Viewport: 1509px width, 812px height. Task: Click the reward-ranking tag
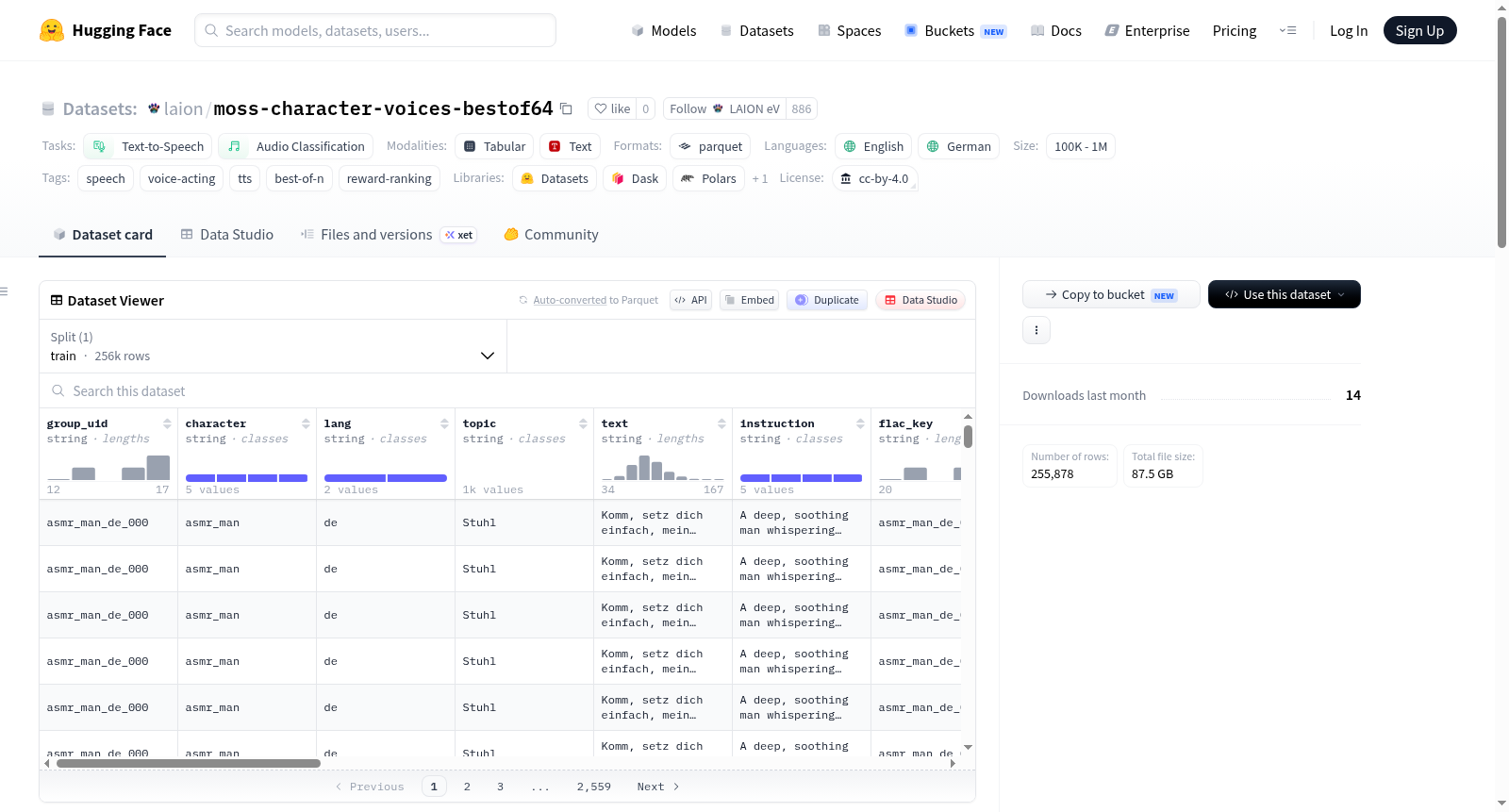389,178
